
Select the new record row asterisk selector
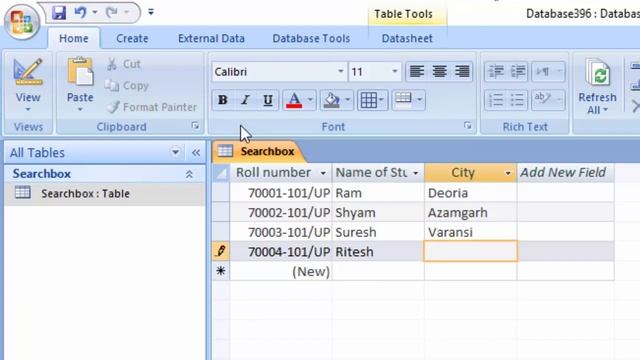[x=221, y=271]
